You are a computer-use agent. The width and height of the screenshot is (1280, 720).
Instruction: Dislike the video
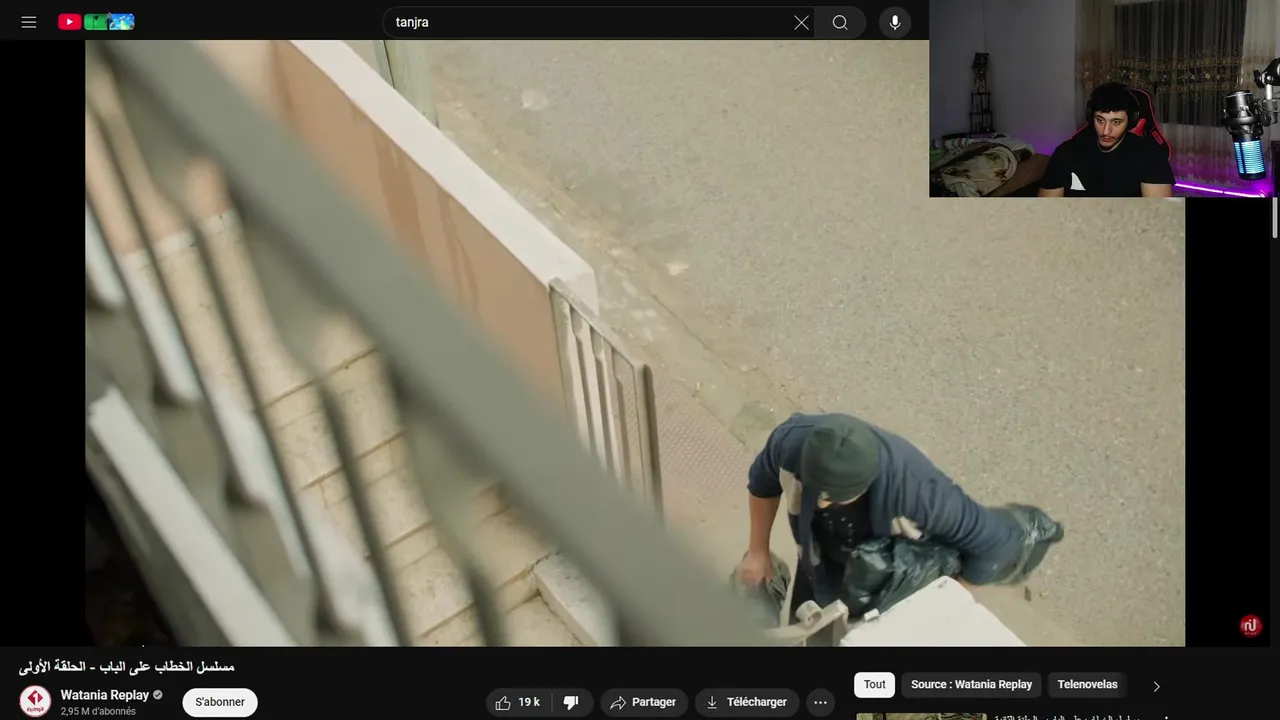coord(571,702)
